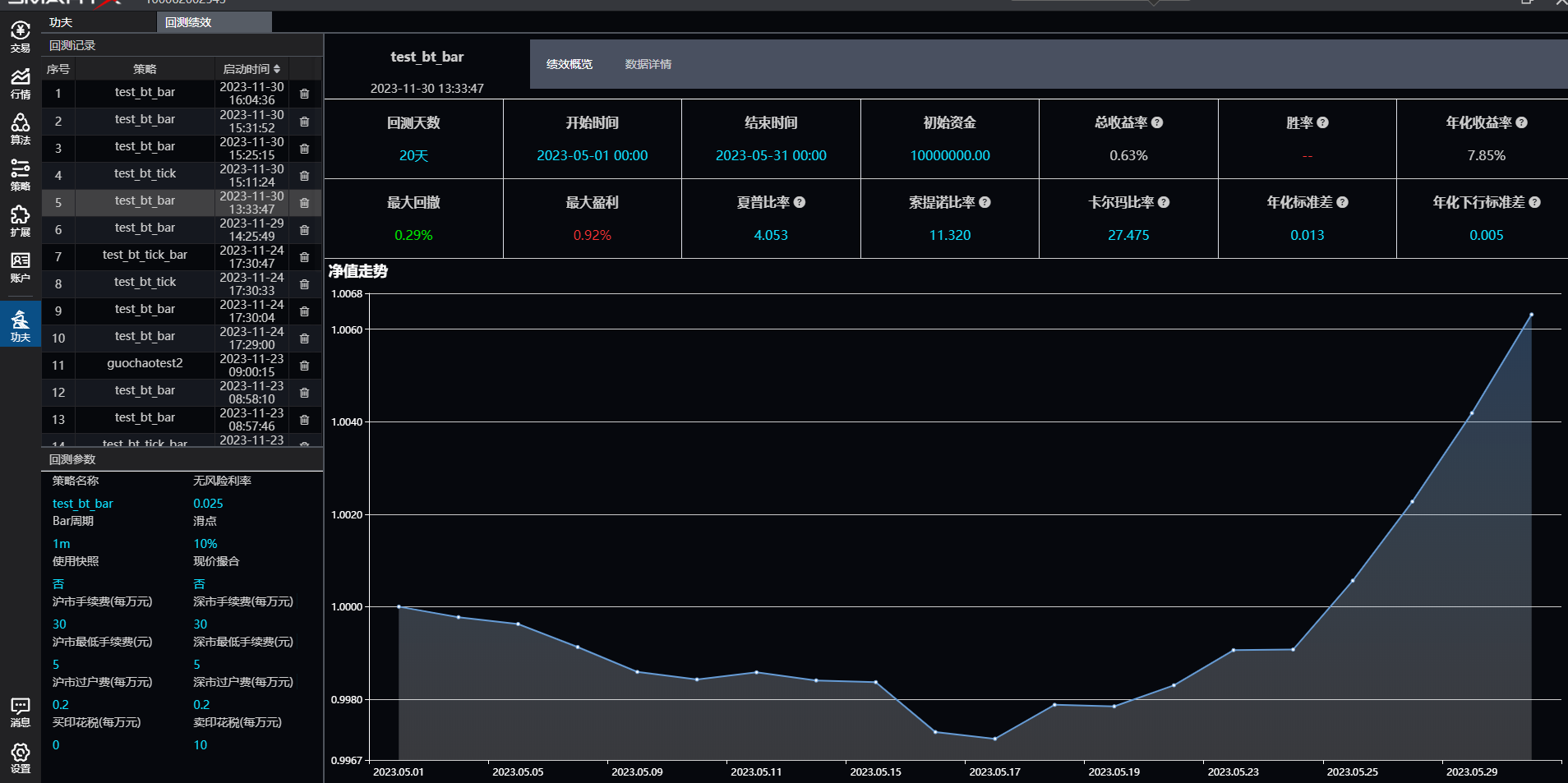The width and height of the screenshot is (1568, 783).
Task: Select record 13 test_bt_bar 08:57:46
Action: (x=182, y=420)
